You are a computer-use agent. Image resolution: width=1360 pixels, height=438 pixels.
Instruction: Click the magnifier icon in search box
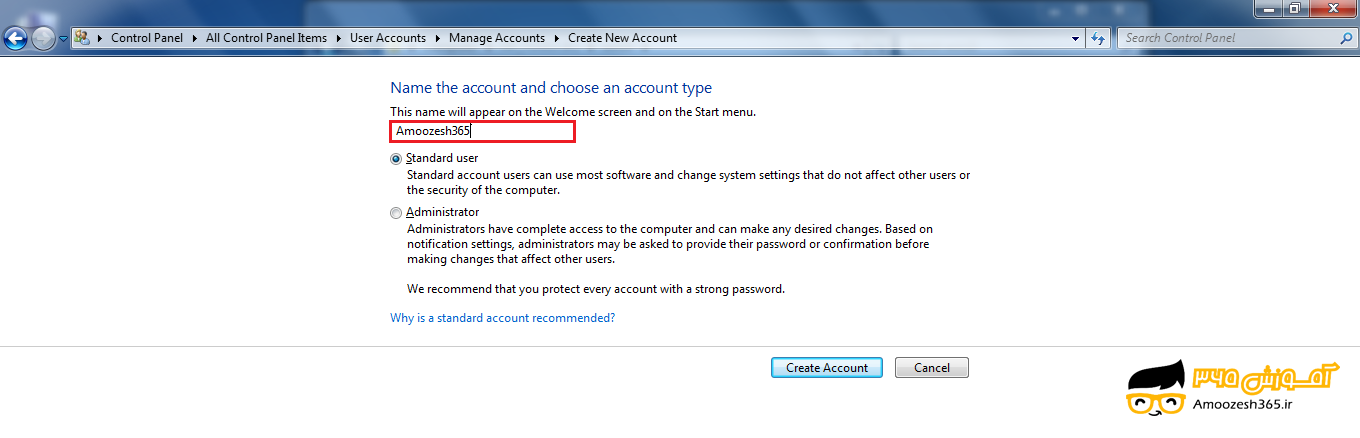pyautogui.click(x=1346, y=38)
